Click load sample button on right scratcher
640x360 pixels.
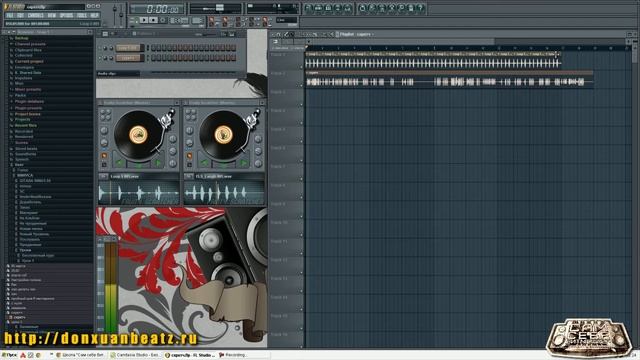pyautogui.click(x=189, y=176)
